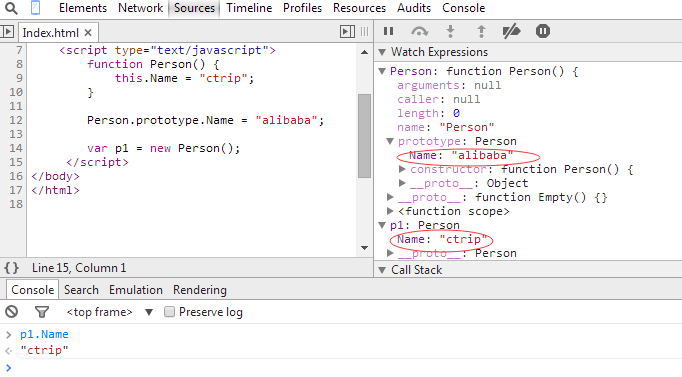
Task: Expand the constructor: function Person() node
Action: coord(402,169)
